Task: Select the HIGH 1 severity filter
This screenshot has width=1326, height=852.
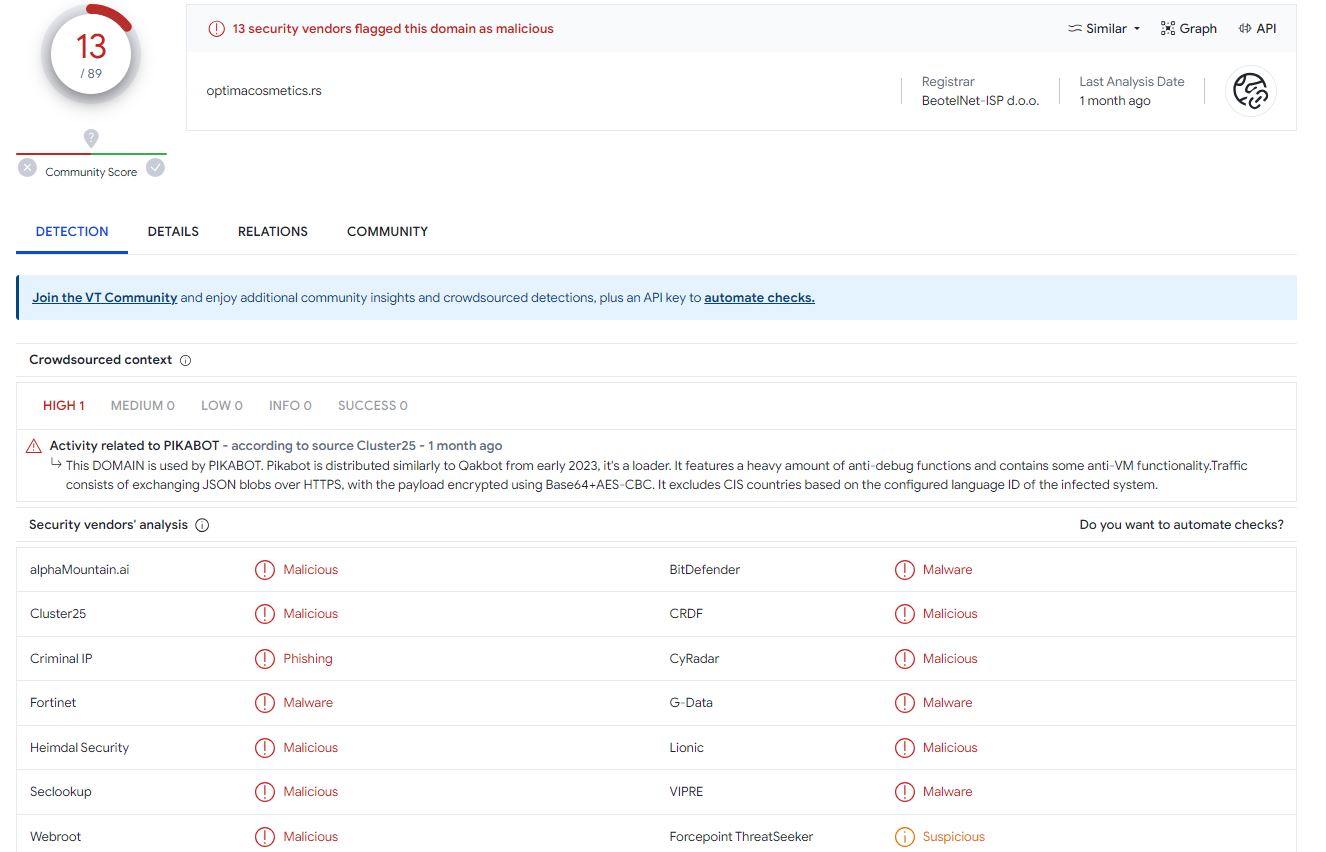Action: (x=64, y=406)
